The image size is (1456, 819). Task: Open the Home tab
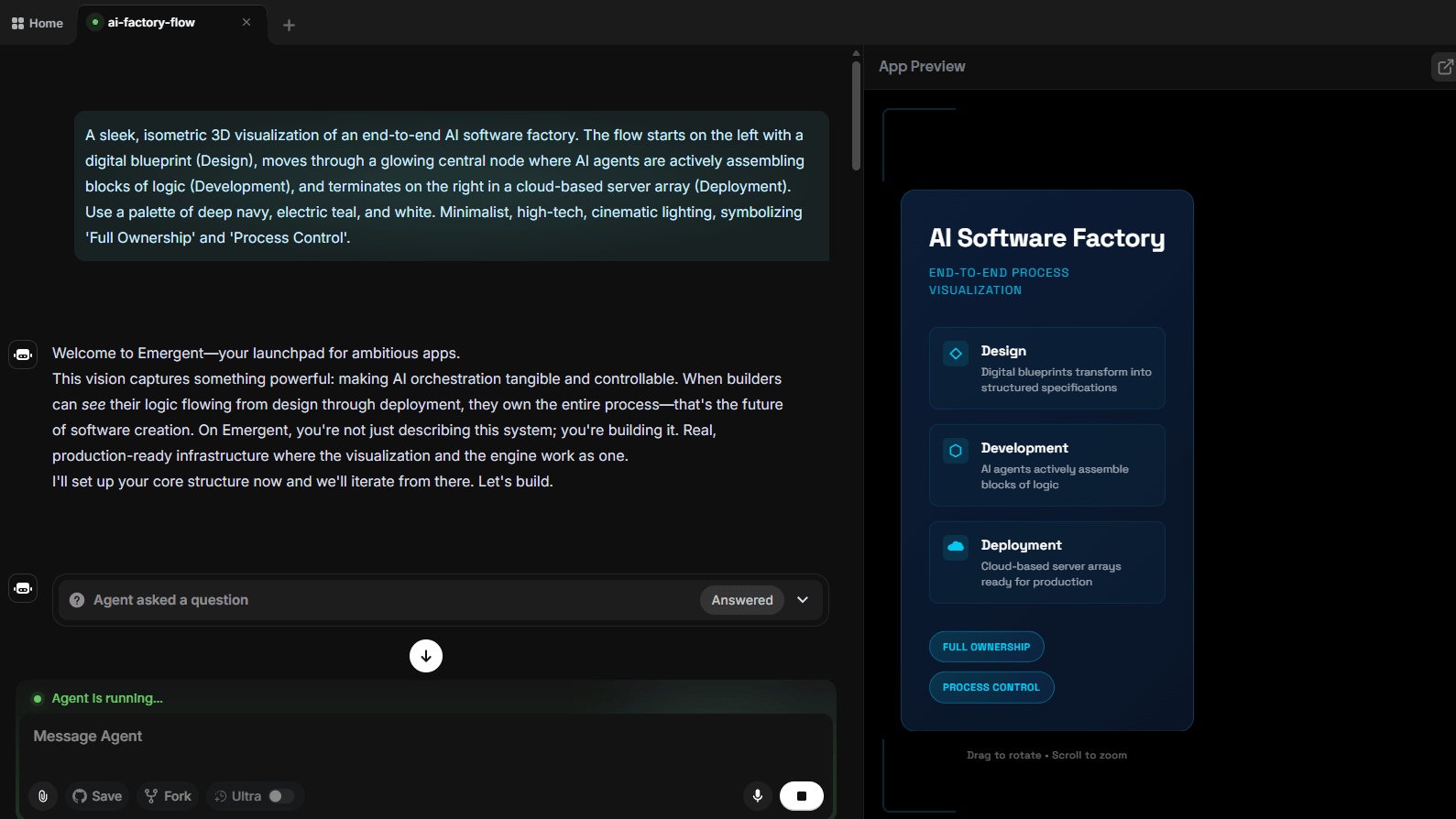click(38, 23)
